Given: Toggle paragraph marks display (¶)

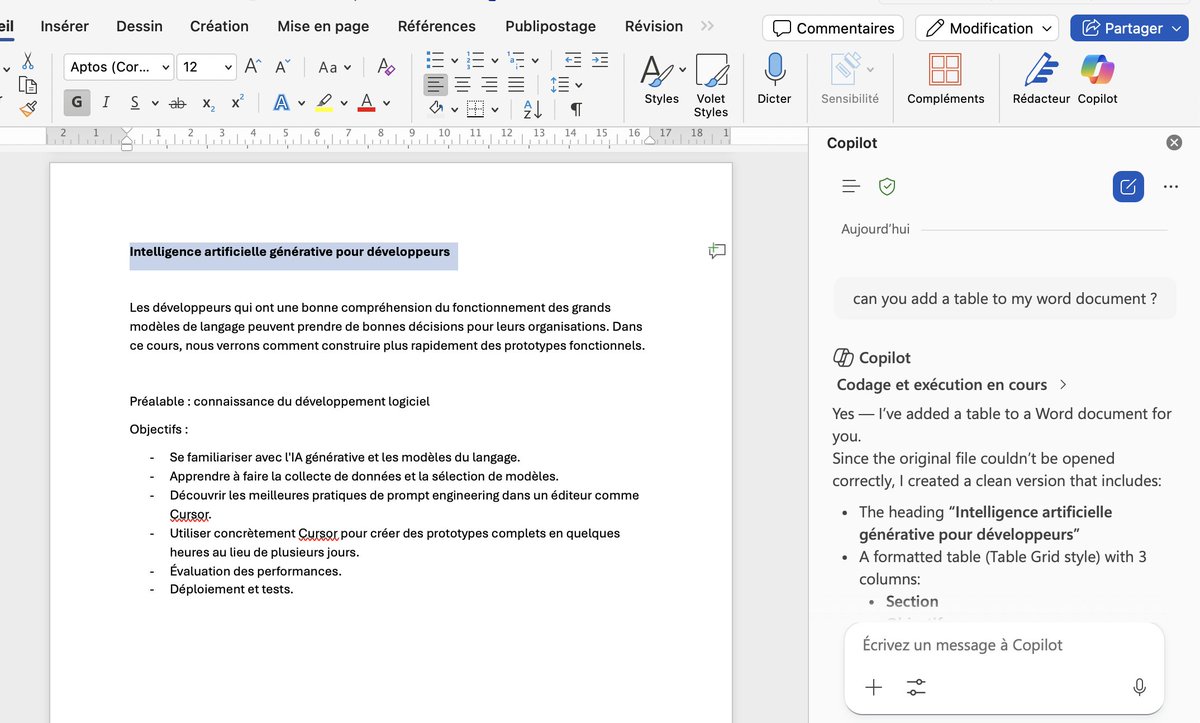Looking at the screenshot, I should 576,109.
